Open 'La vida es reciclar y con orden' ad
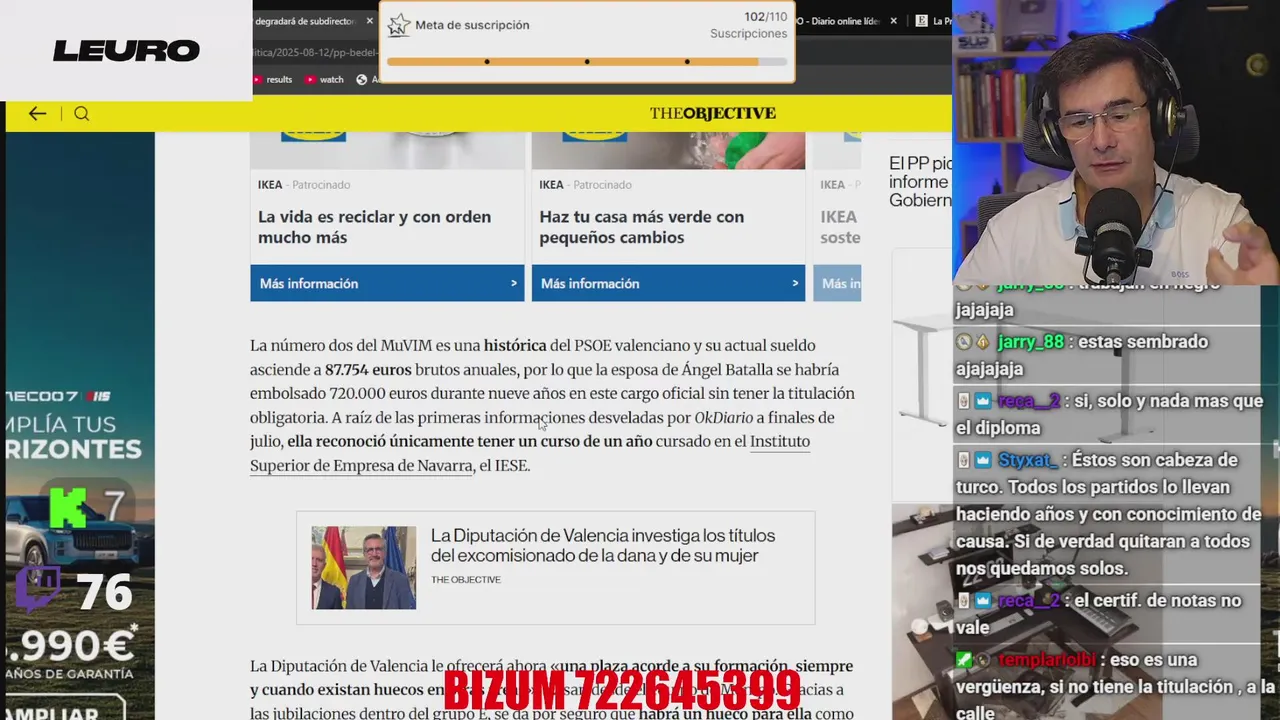 374,227
